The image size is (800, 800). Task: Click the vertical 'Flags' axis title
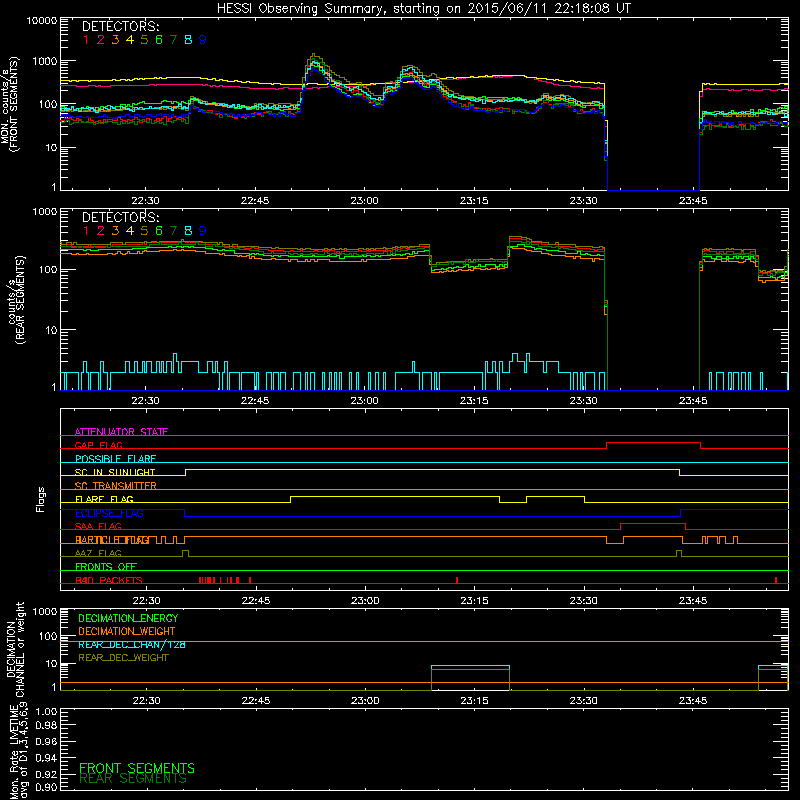click(41, 499)
